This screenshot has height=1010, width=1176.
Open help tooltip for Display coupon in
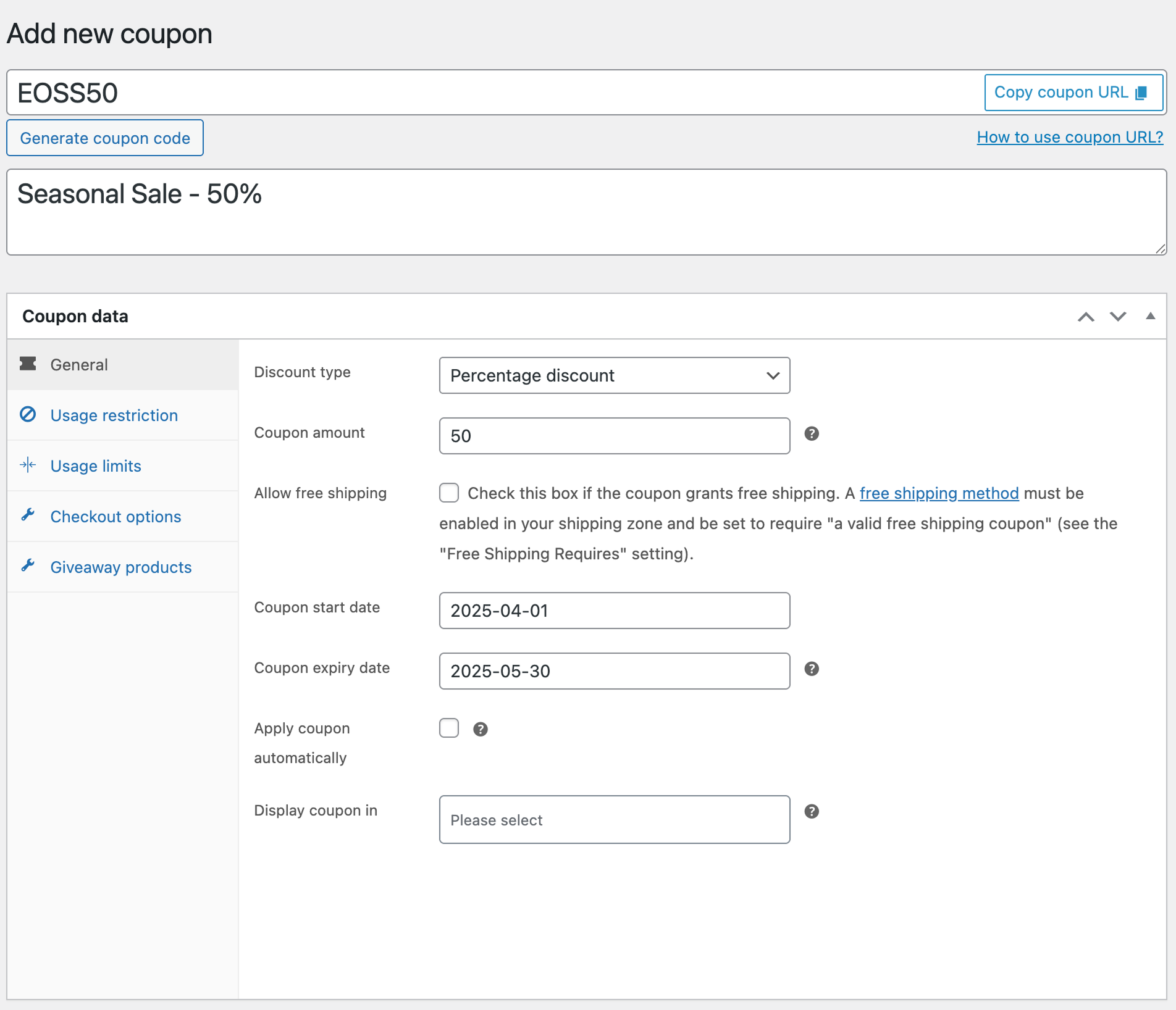812,812
